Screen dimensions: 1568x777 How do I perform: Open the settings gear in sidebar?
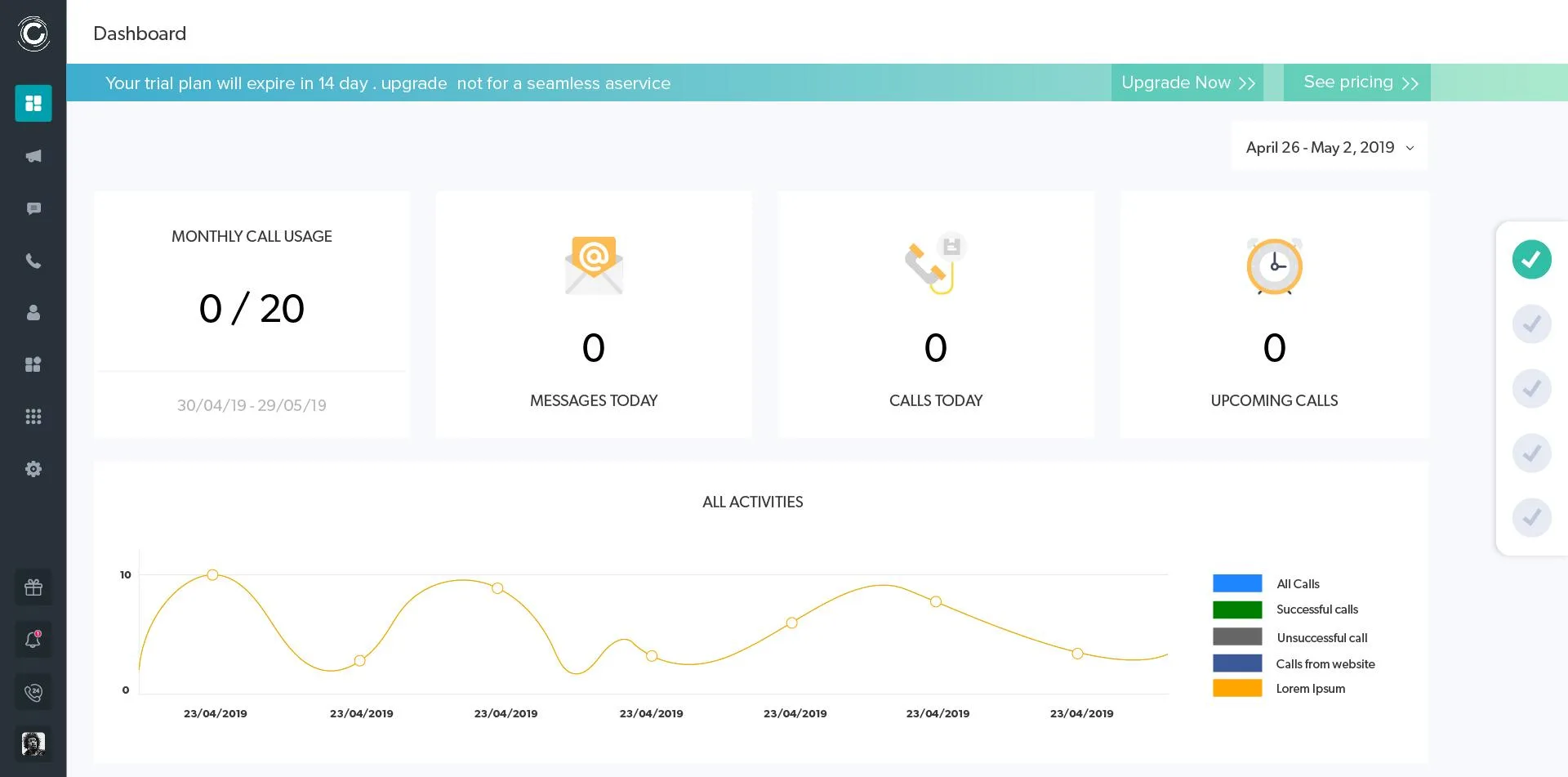33,469
